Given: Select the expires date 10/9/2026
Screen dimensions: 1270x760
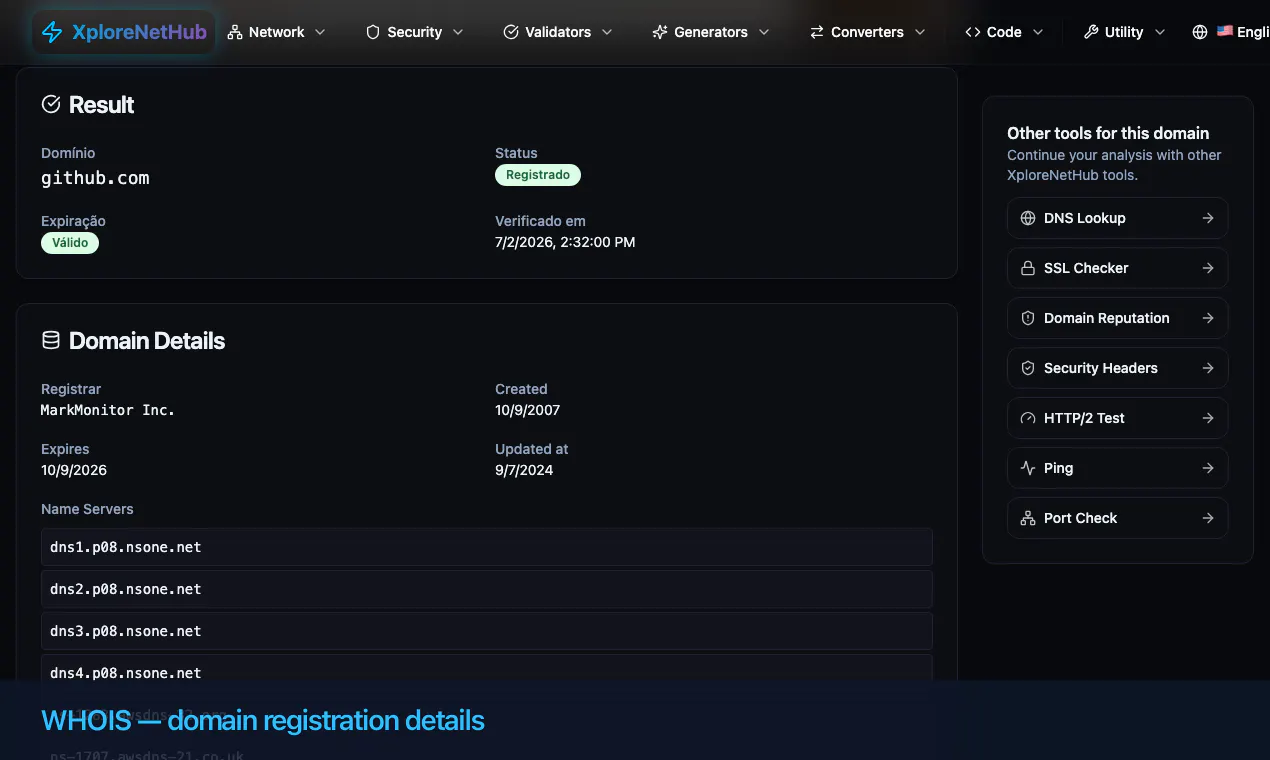Looking at the screenshot, I should 74,470.
